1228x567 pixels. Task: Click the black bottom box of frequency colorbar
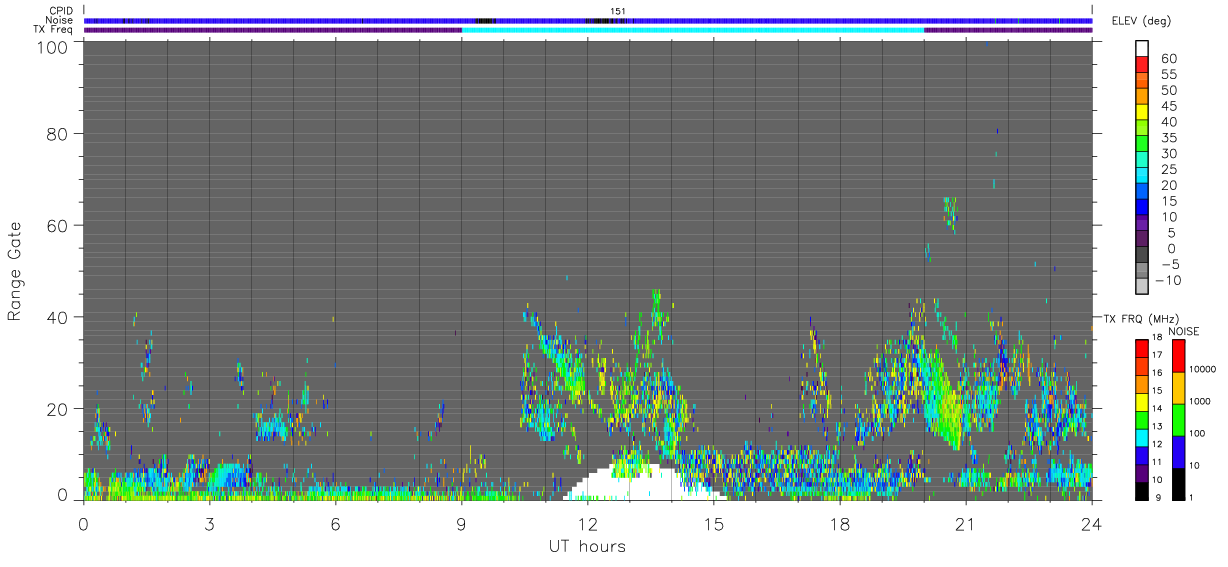point(1142,489)
